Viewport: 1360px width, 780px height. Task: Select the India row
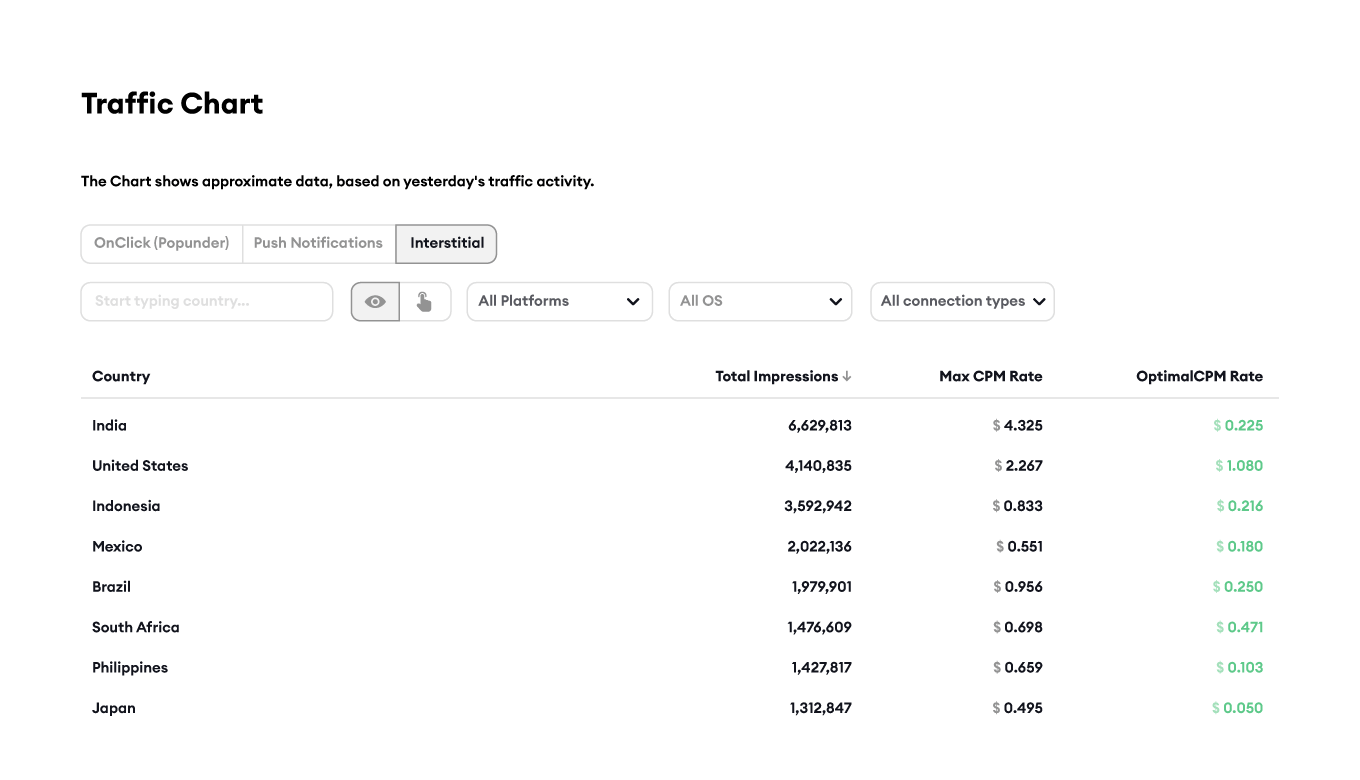pos(110,426)
